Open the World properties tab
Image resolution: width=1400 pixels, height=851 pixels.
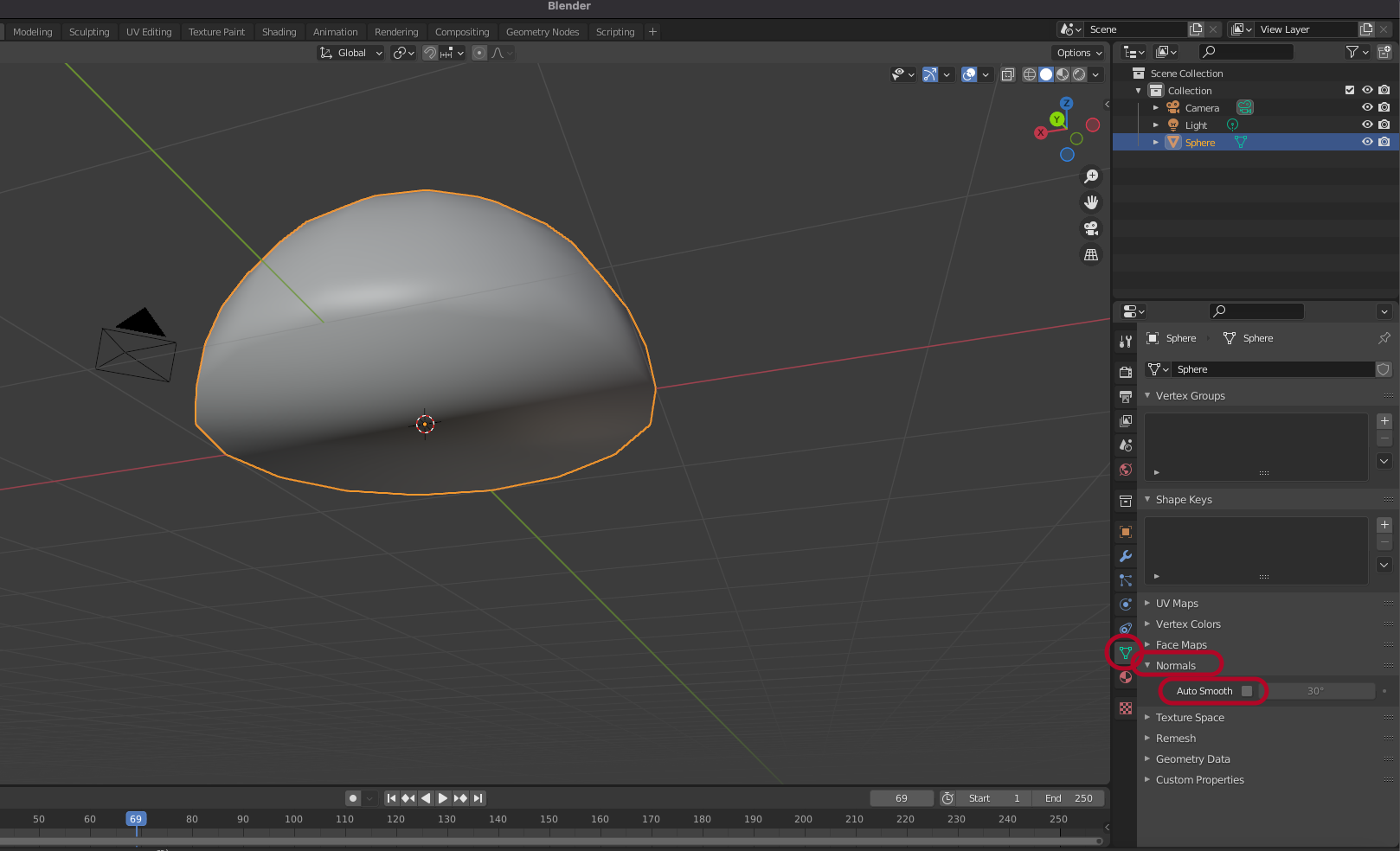(1126, 470)
